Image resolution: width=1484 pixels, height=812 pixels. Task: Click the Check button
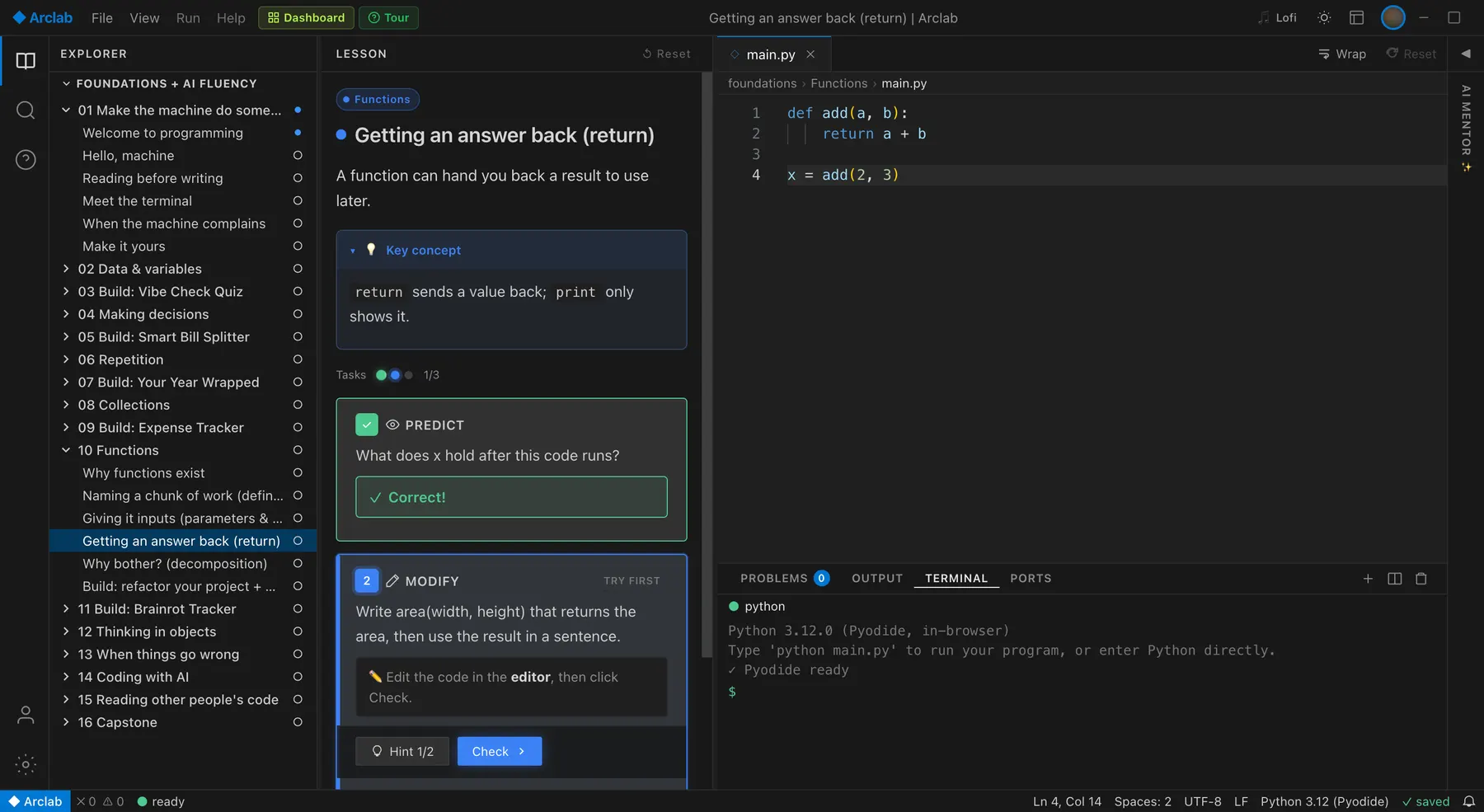500,751
